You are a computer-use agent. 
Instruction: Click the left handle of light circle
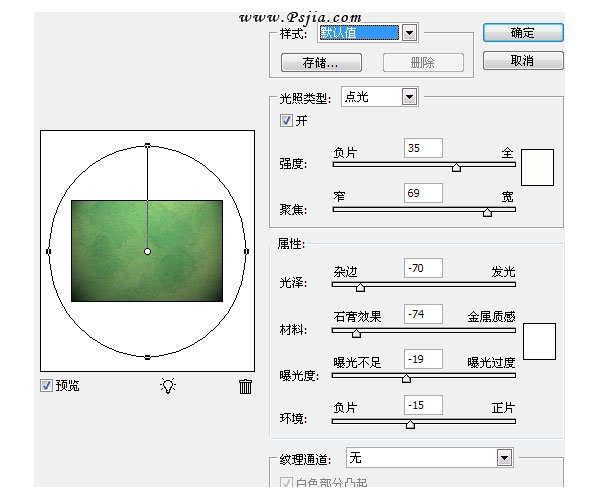pyautogui.click(x=49, y=251)
